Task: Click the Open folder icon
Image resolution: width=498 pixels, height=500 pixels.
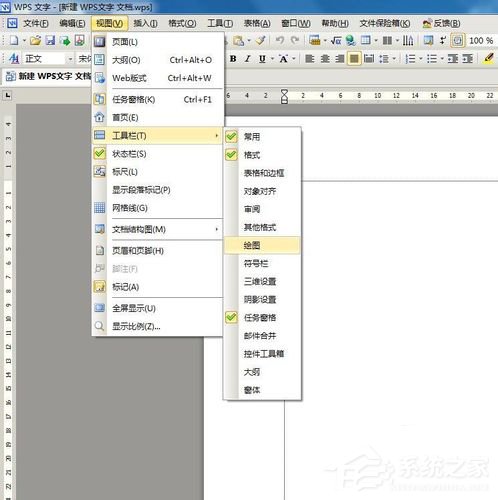Action: (x=35, y=41)
